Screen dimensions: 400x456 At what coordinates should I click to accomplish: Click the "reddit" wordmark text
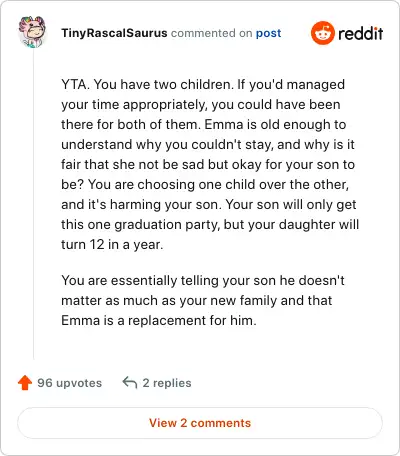pyautogui.click(x=360, y=33)
